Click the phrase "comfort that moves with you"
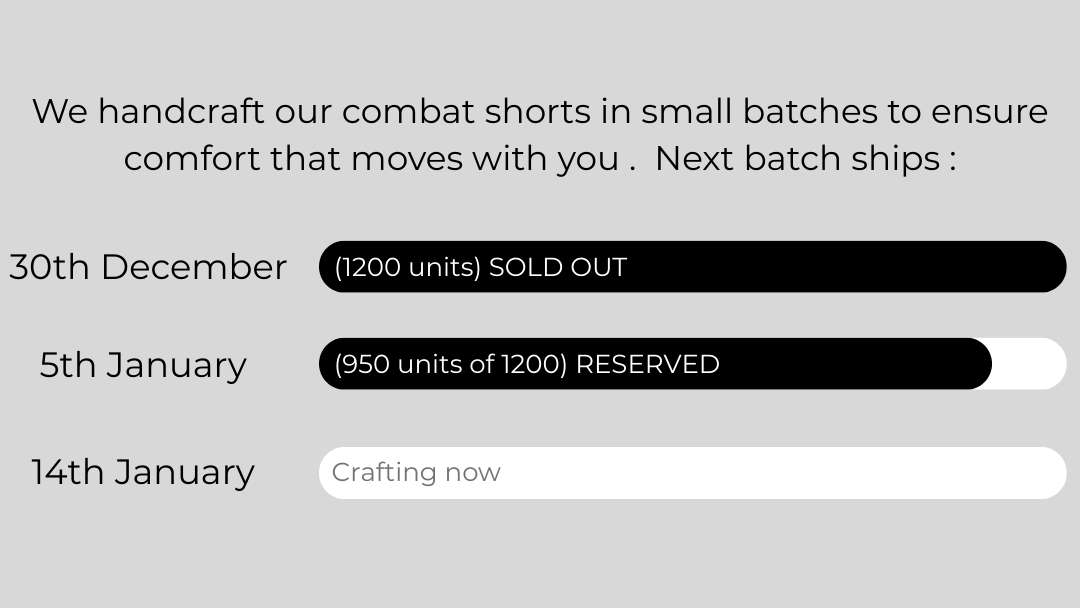 (x=371, y=159)
